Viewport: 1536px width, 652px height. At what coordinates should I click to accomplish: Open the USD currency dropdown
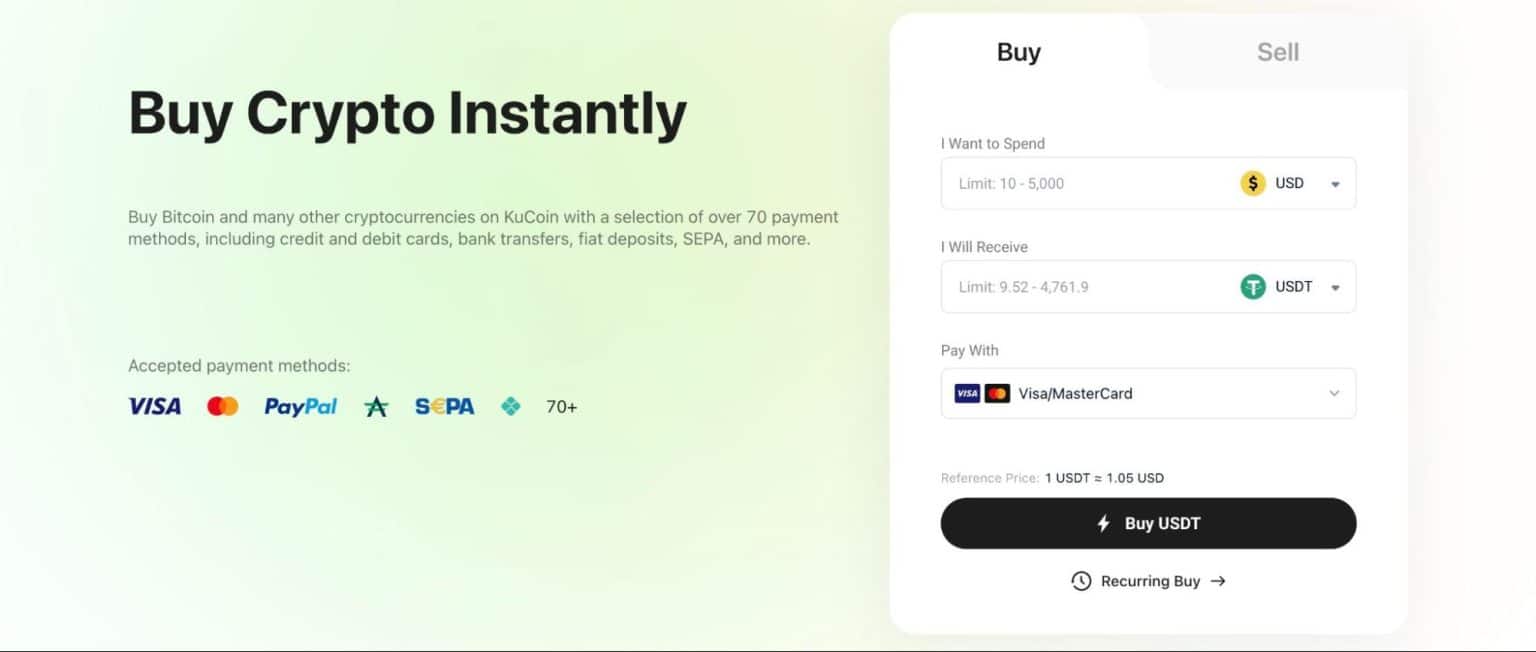point(1334,183)
